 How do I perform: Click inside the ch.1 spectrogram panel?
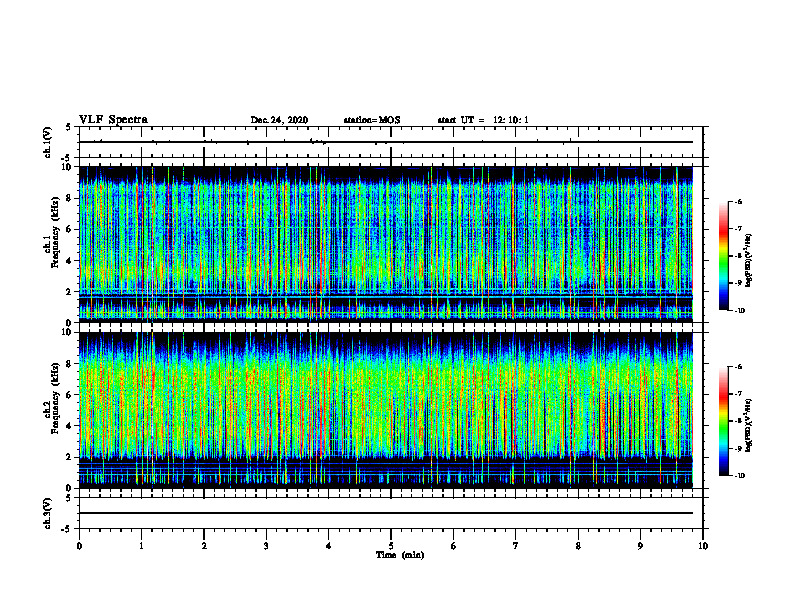point(386,244)
